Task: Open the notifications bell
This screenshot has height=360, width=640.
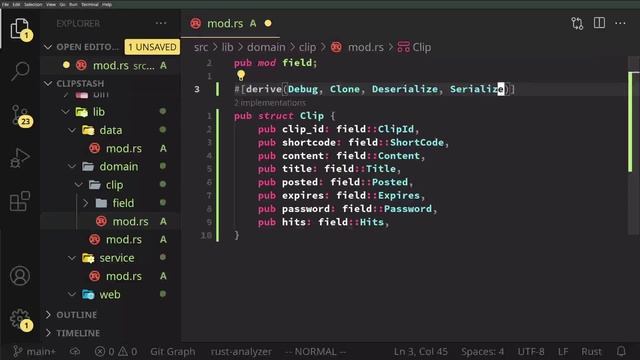Action: 621,351
